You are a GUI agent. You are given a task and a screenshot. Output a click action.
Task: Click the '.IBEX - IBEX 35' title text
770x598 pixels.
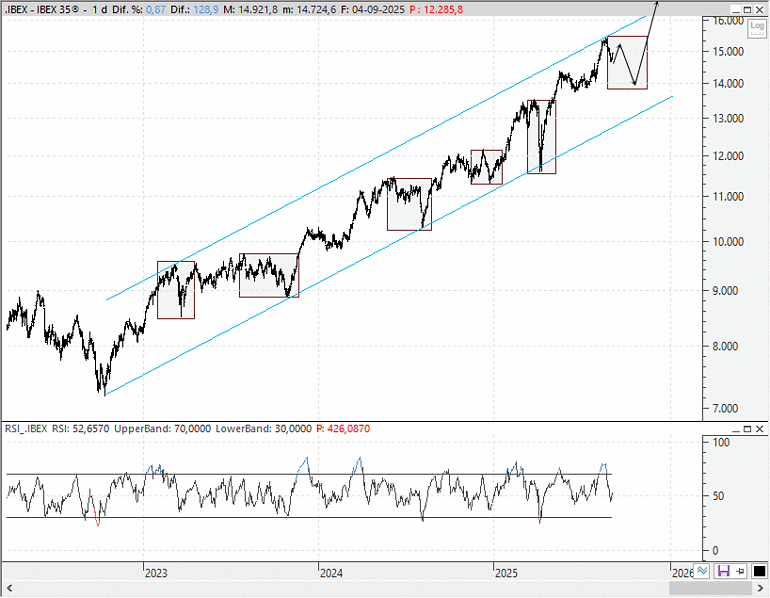[42, 9]
